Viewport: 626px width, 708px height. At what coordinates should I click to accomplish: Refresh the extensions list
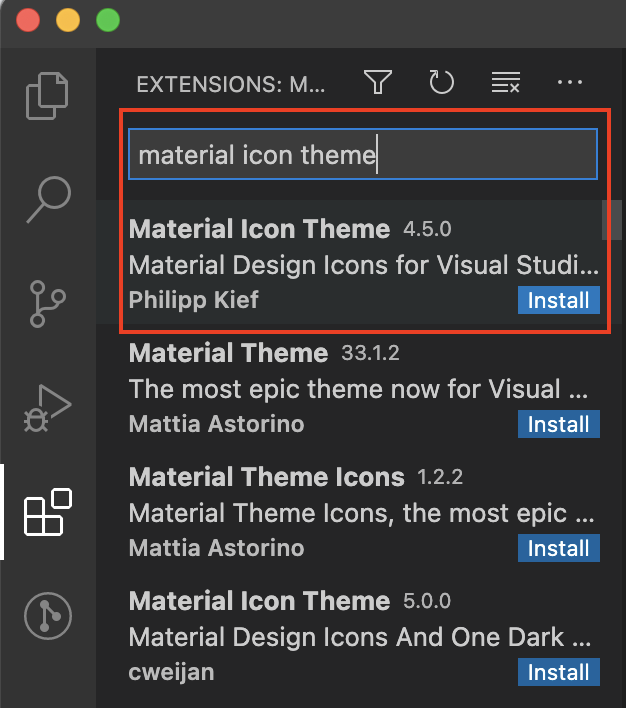(441, 82)
